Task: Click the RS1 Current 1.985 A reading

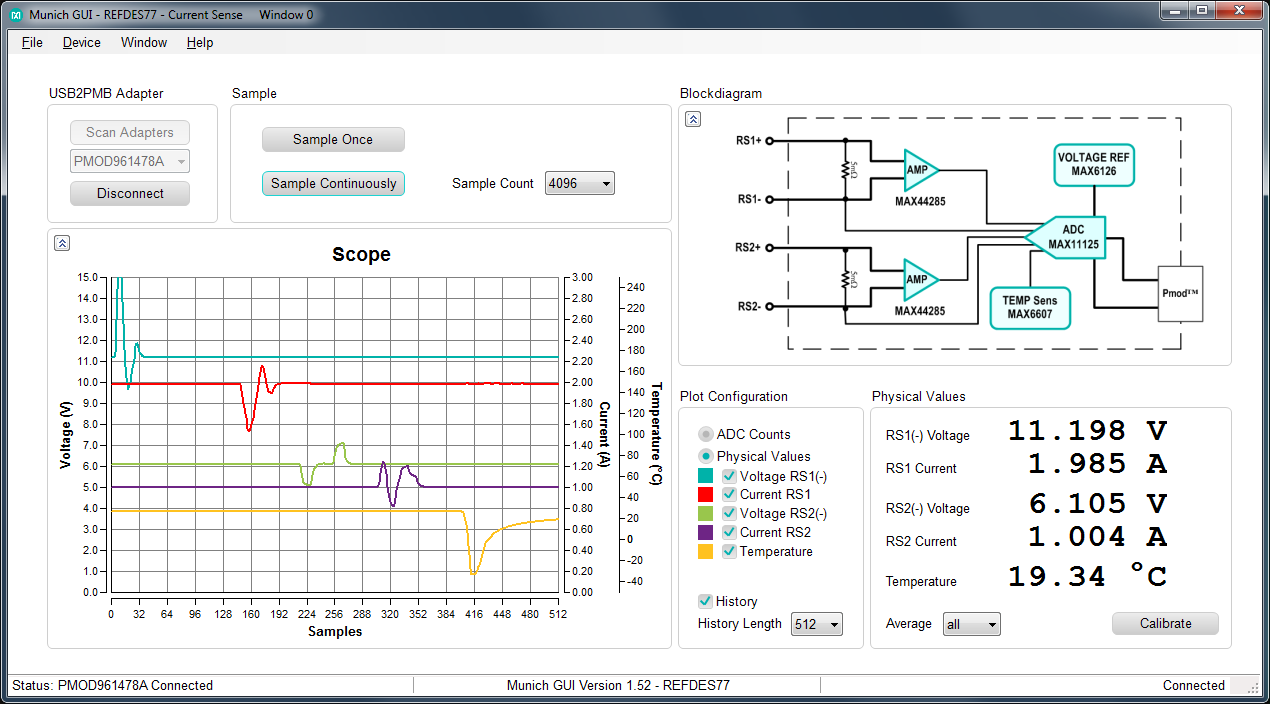Action: 1097,464
